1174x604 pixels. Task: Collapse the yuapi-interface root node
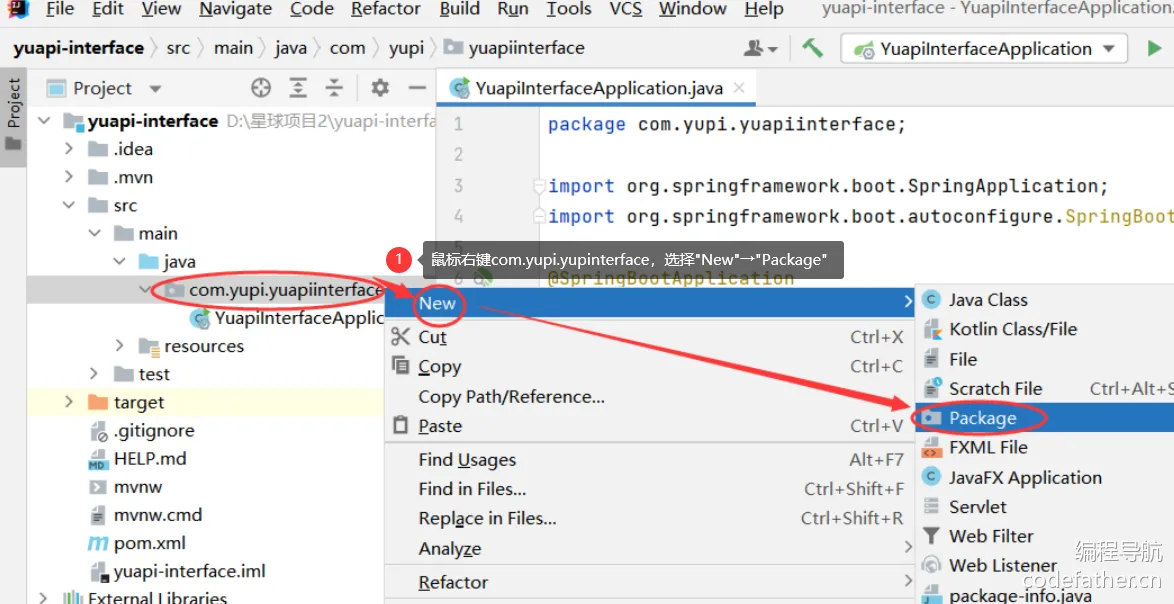(44, 121)
